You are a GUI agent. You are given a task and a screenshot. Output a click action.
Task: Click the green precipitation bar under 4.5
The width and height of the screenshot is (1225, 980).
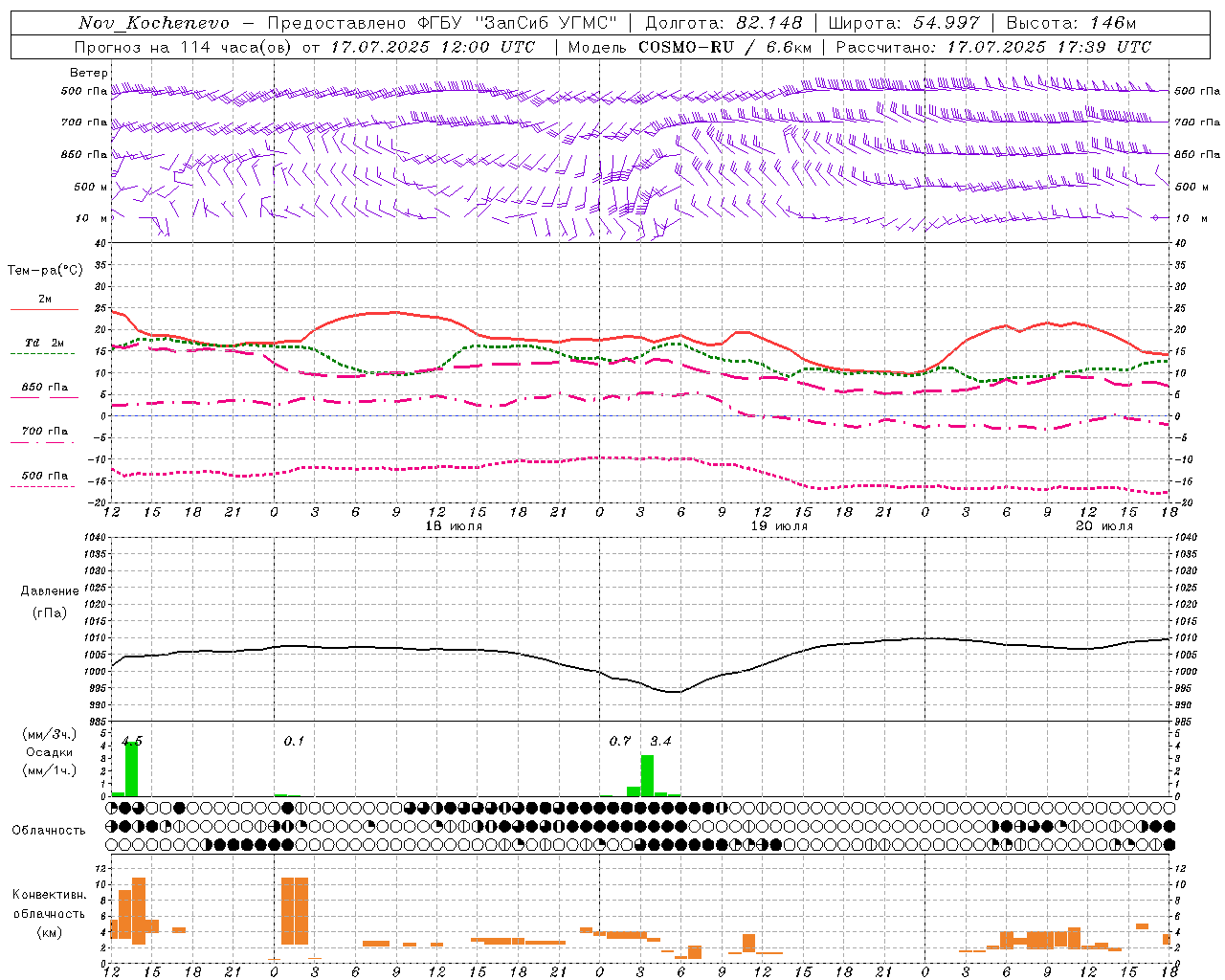[132, 769]
